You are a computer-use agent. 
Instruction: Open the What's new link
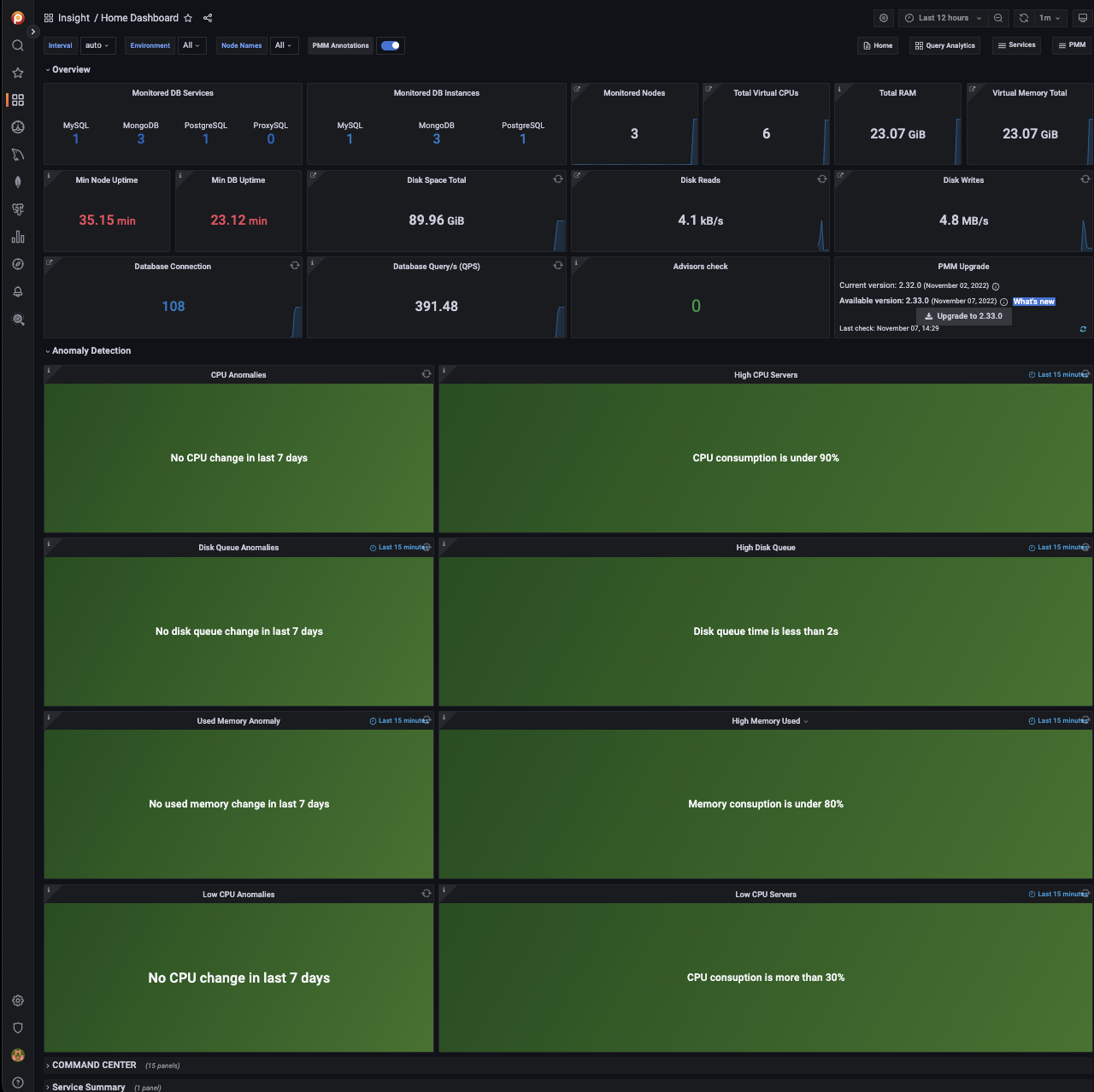point(1033,302)
